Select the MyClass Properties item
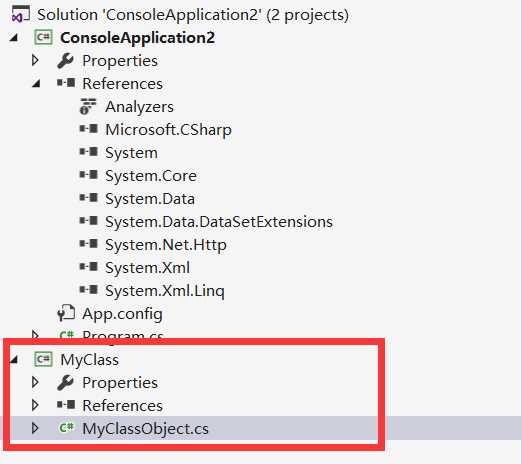This screenshot has height=464, width=522. [x=120, y=383]
